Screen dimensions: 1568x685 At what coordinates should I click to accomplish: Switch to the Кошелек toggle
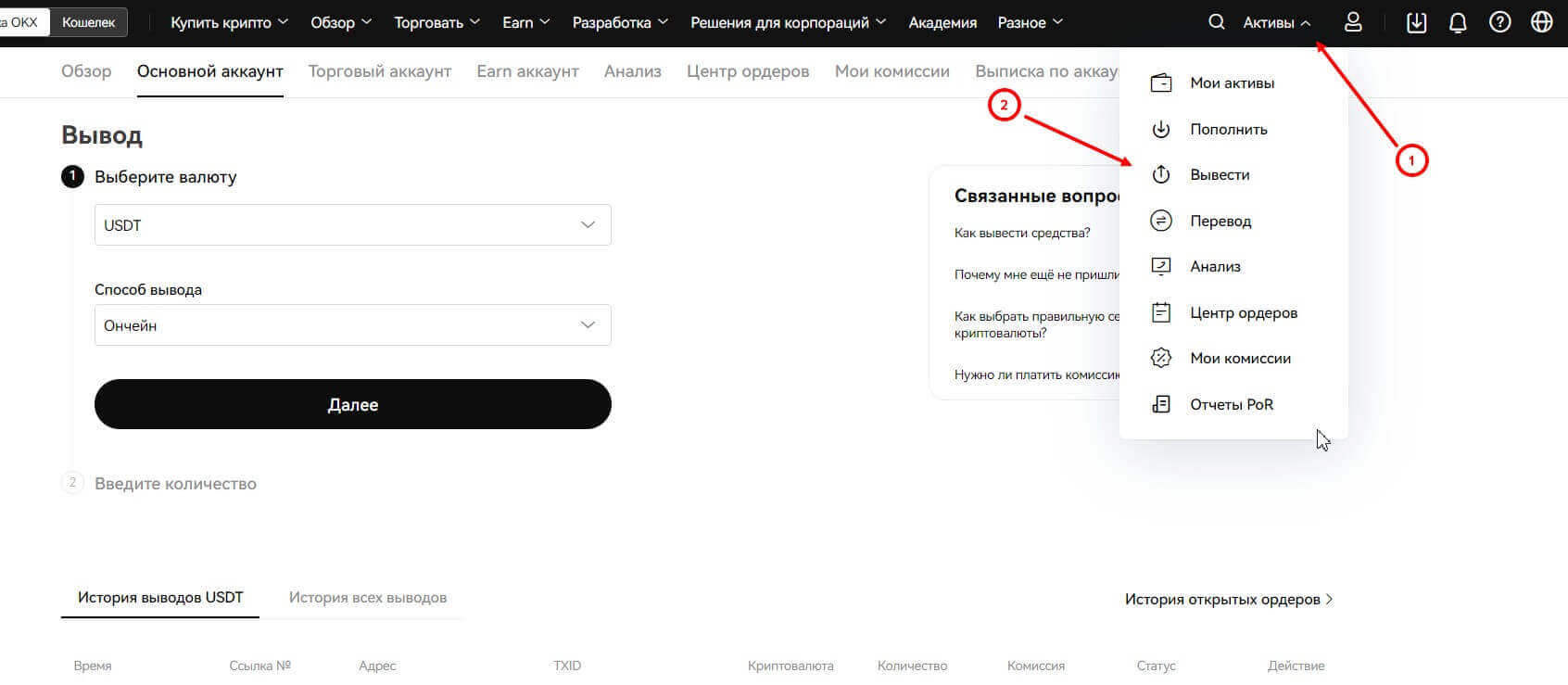(88, 22)
